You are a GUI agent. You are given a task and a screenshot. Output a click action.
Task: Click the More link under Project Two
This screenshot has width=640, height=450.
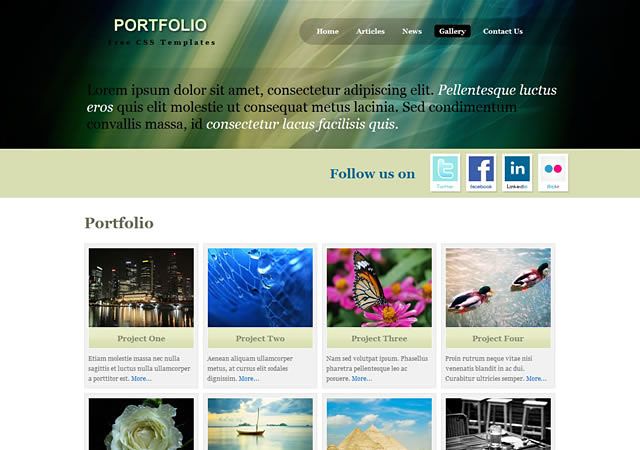(249, 379)
